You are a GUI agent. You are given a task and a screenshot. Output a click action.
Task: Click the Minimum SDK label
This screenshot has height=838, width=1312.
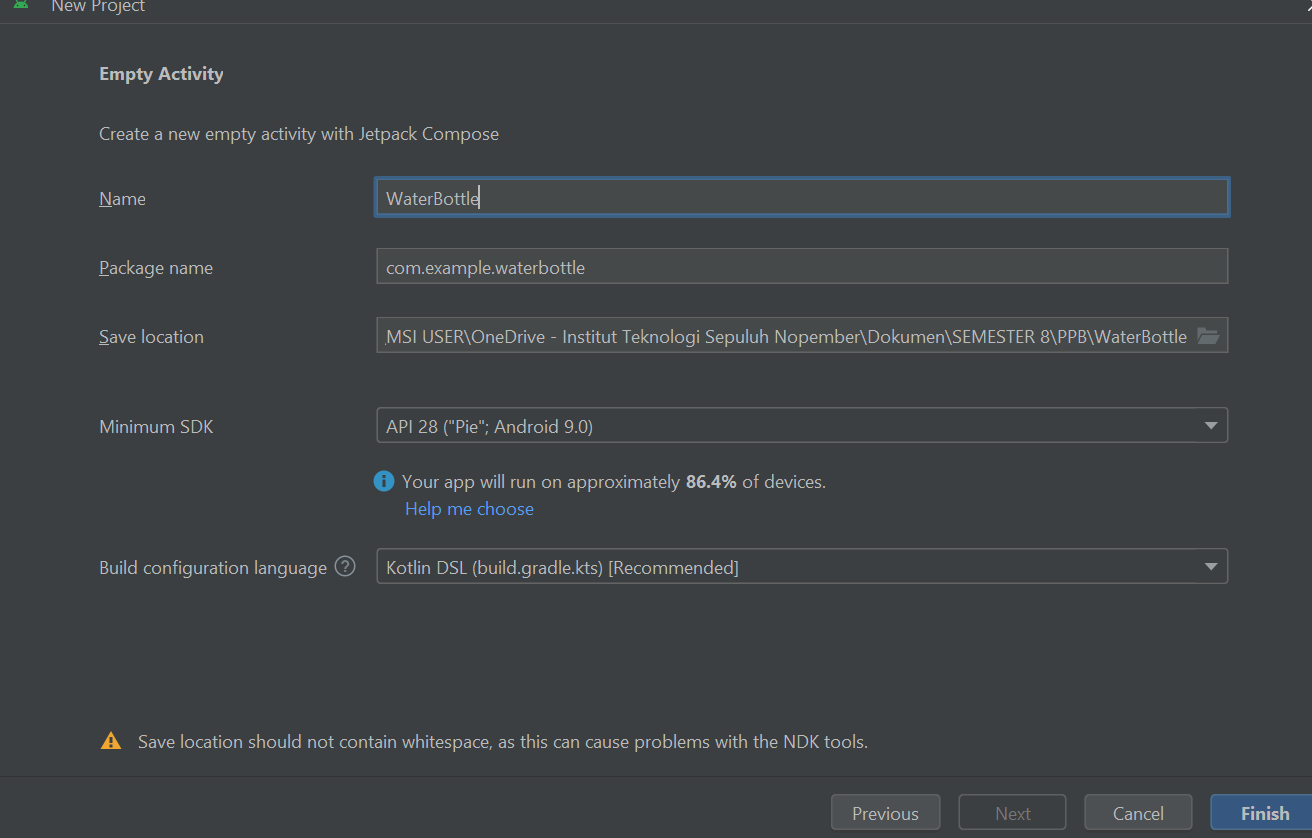tap(156, 427)
